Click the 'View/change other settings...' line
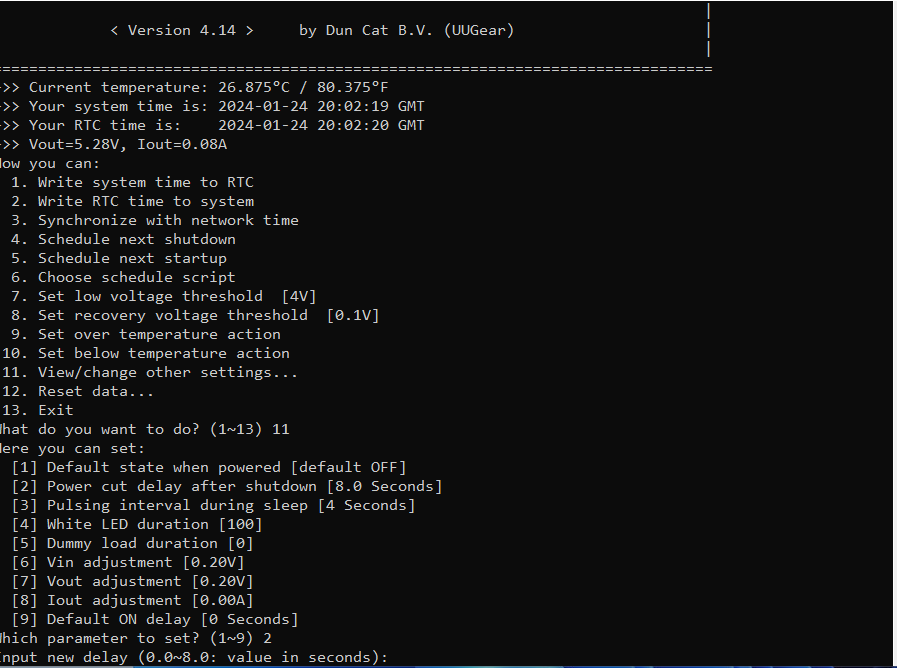Screen dimensions: 897x668 click(168, 372)
